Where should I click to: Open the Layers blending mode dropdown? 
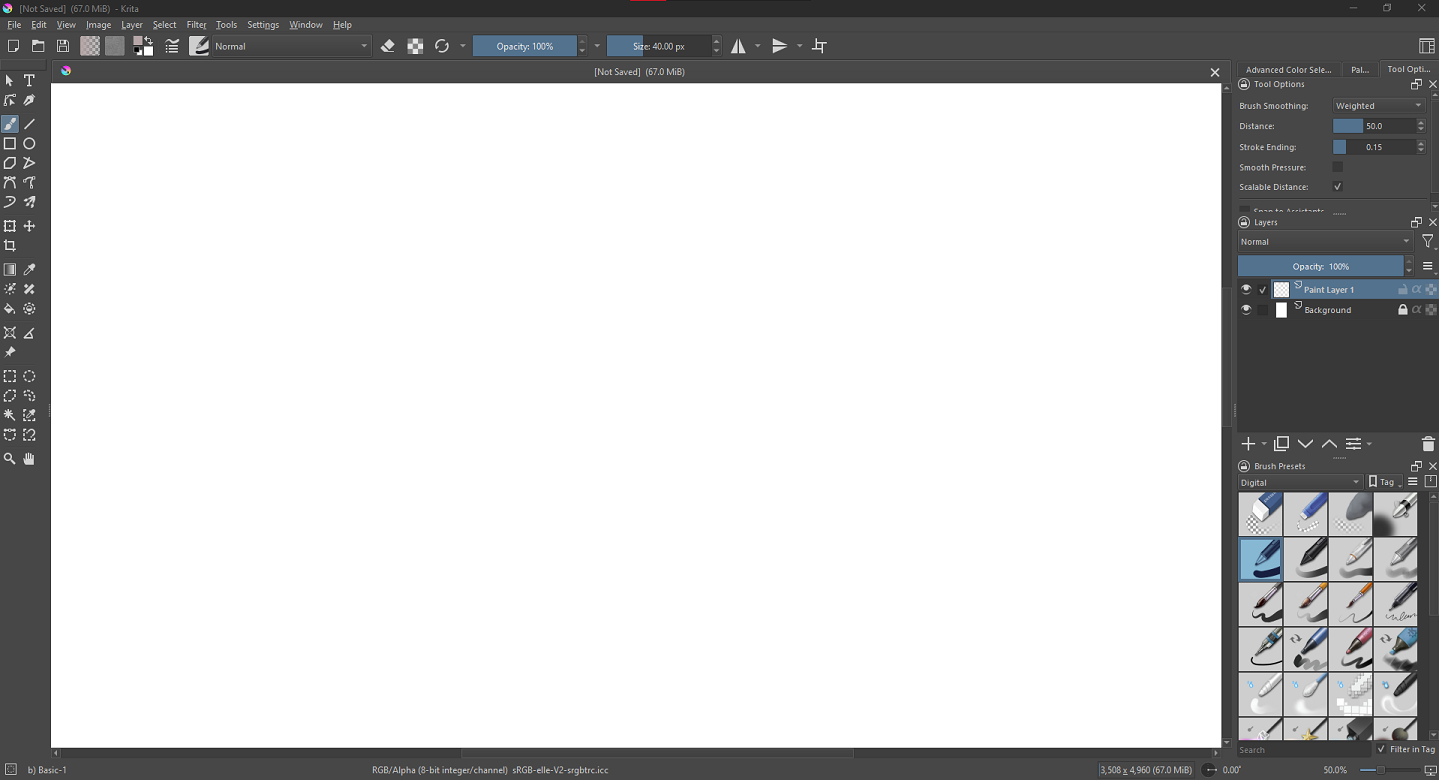tap(1325, 242)
